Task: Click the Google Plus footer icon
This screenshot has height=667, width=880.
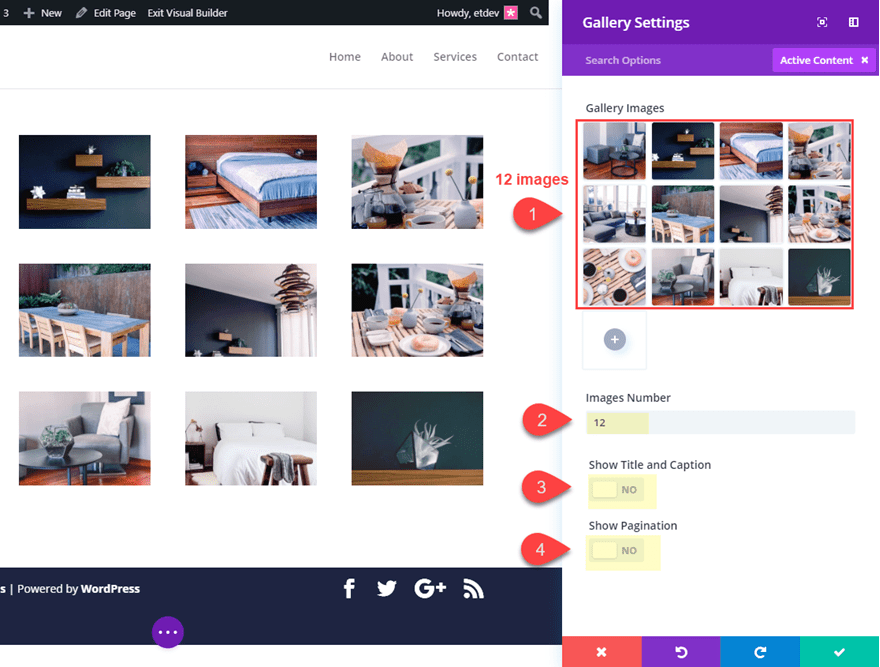Action: [x=430, y=589]
